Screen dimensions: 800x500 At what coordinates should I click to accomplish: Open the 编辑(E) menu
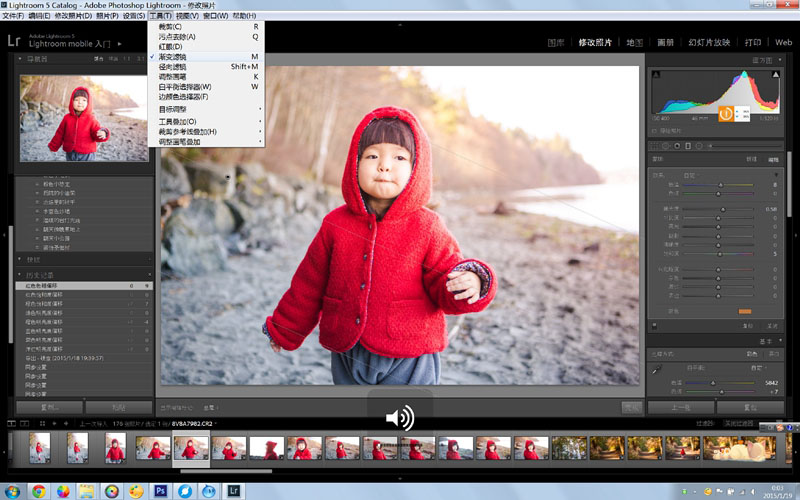click(x=39, y=16)
